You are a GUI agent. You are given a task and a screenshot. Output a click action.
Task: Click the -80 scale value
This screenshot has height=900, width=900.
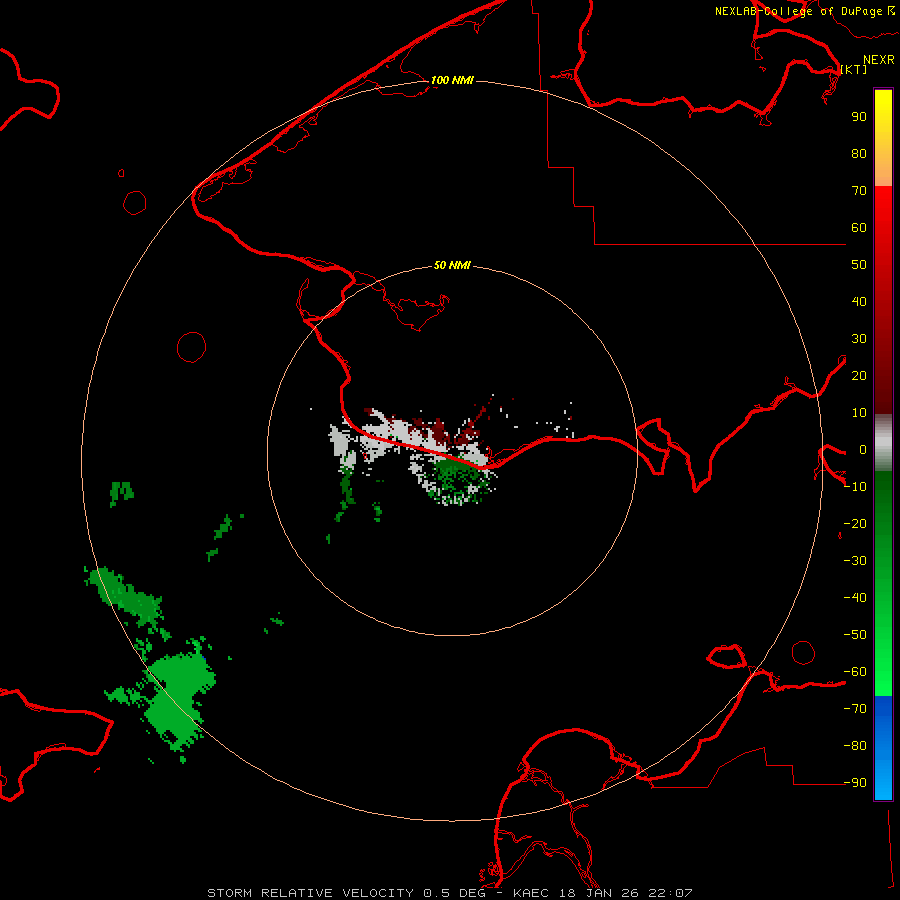855,746
